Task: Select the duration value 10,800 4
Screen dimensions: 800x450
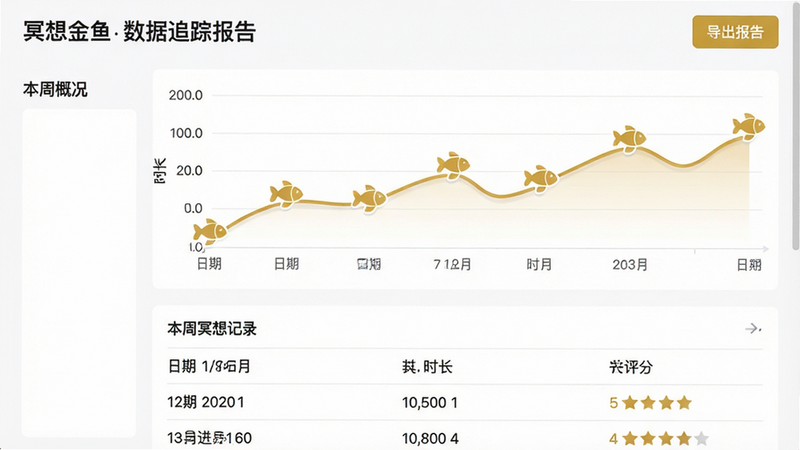Action: (430, 438)
